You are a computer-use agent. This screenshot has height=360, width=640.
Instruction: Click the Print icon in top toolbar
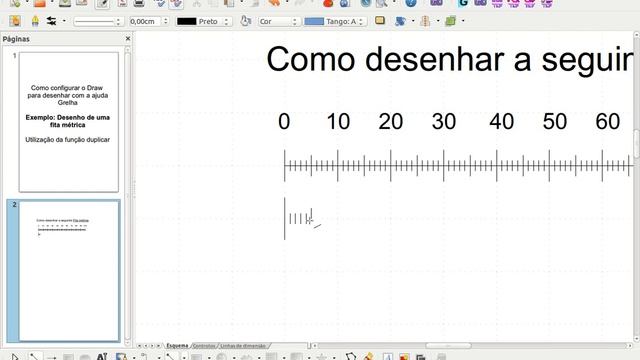[x=139, y=3]
